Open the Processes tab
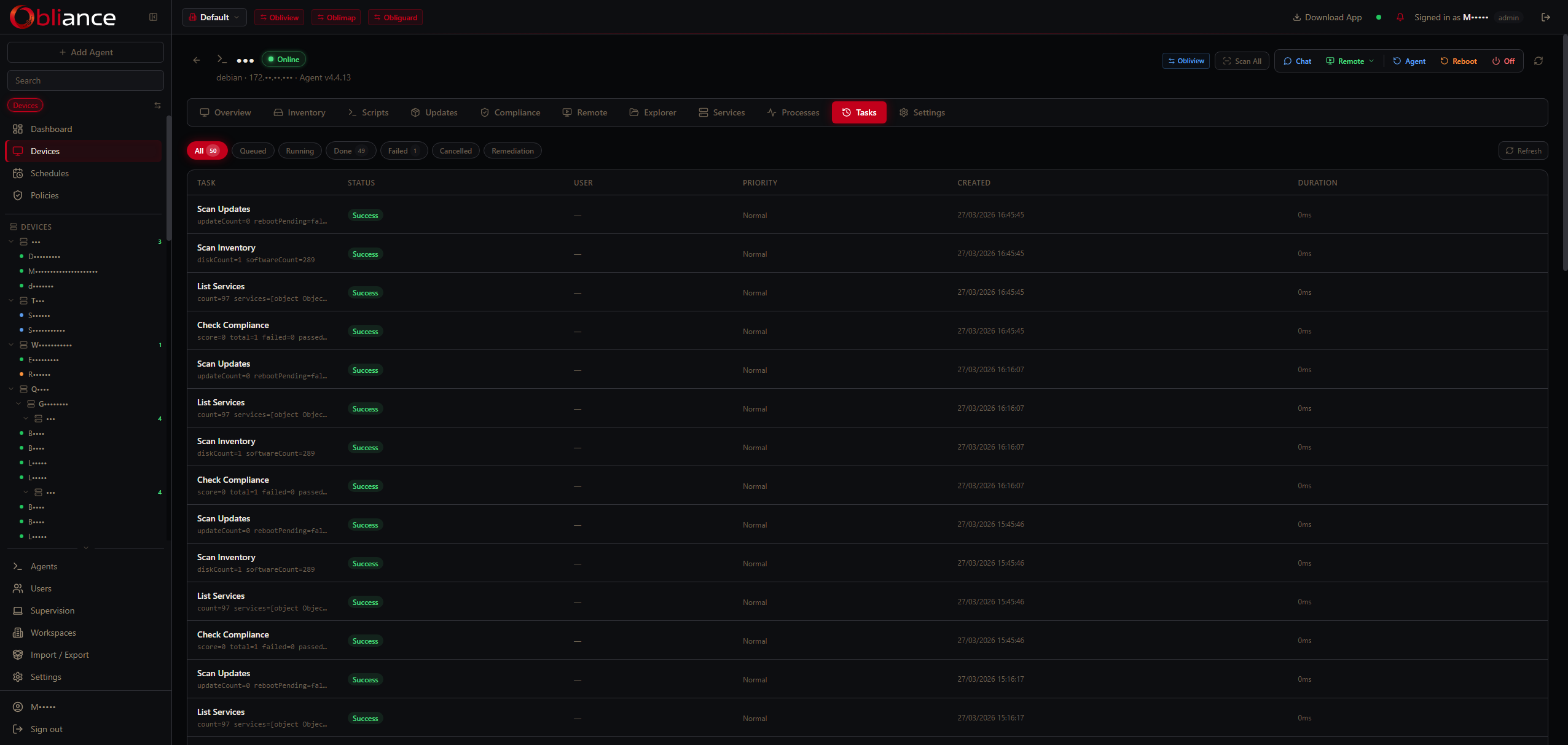The image size is (1568, 745). [792, 112]
